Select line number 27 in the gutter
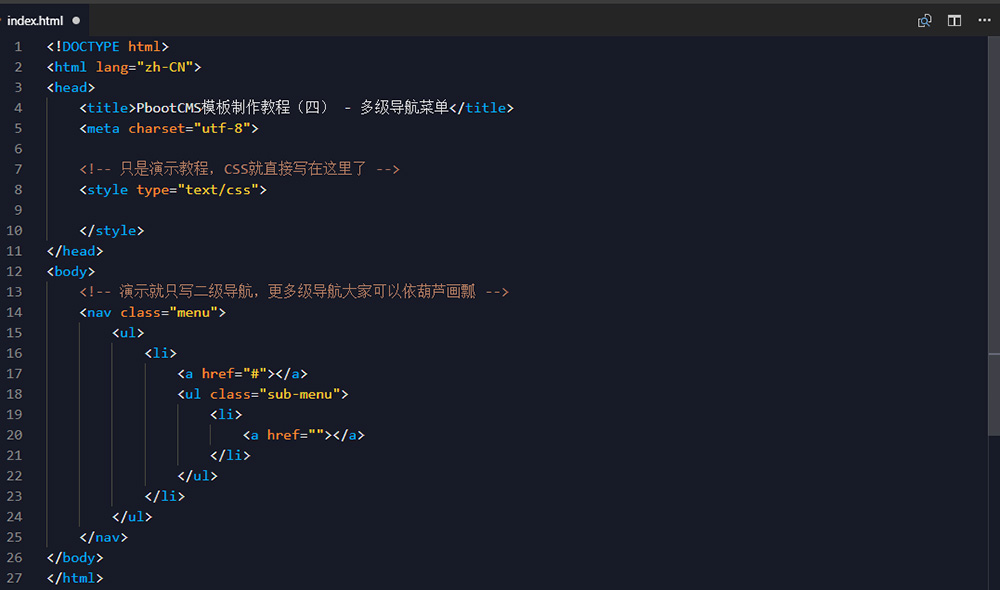Viewport: 1000px width, 590px height. pyautogui.click(x=14, y=578)
